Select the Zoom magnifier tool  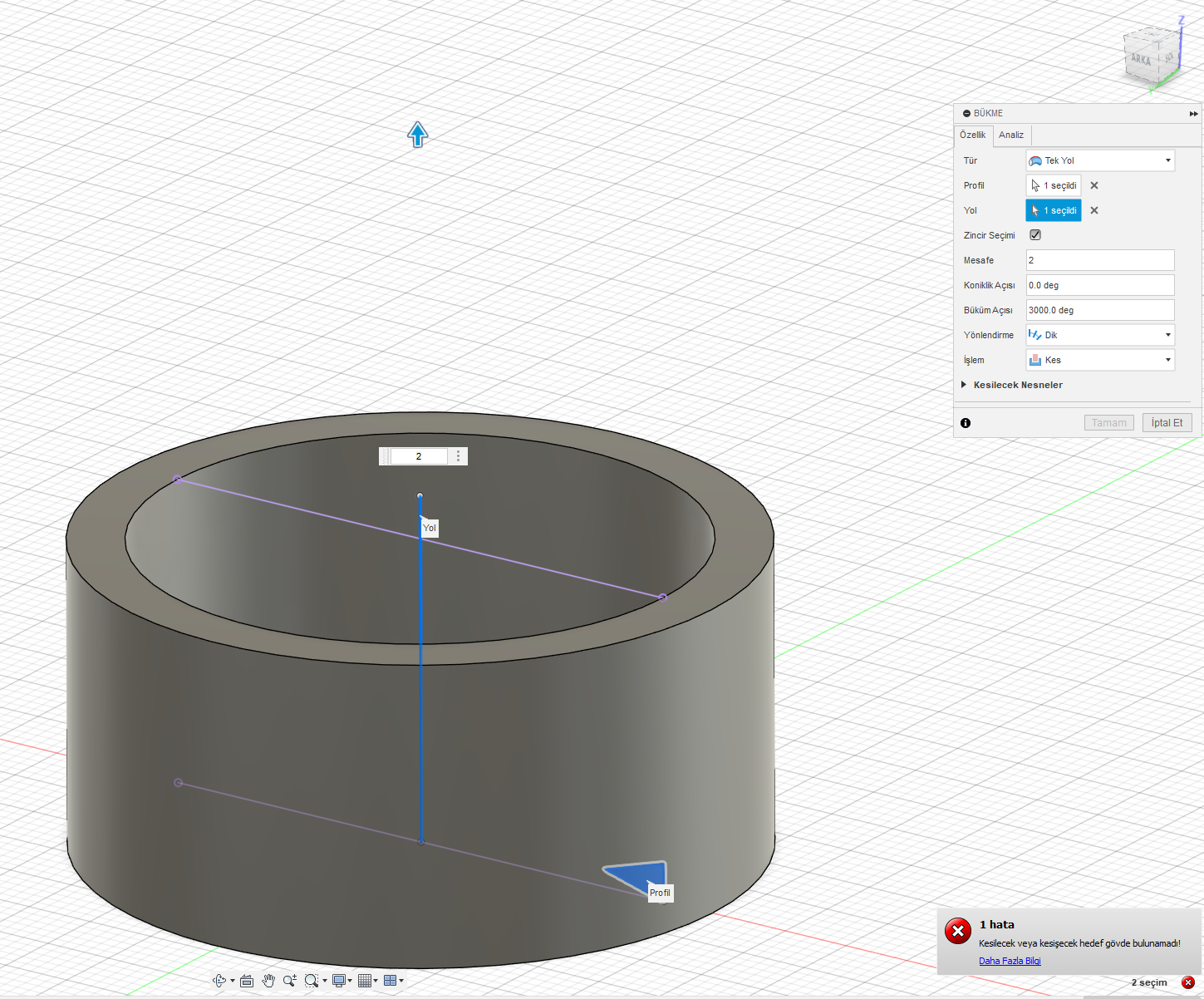289,981
